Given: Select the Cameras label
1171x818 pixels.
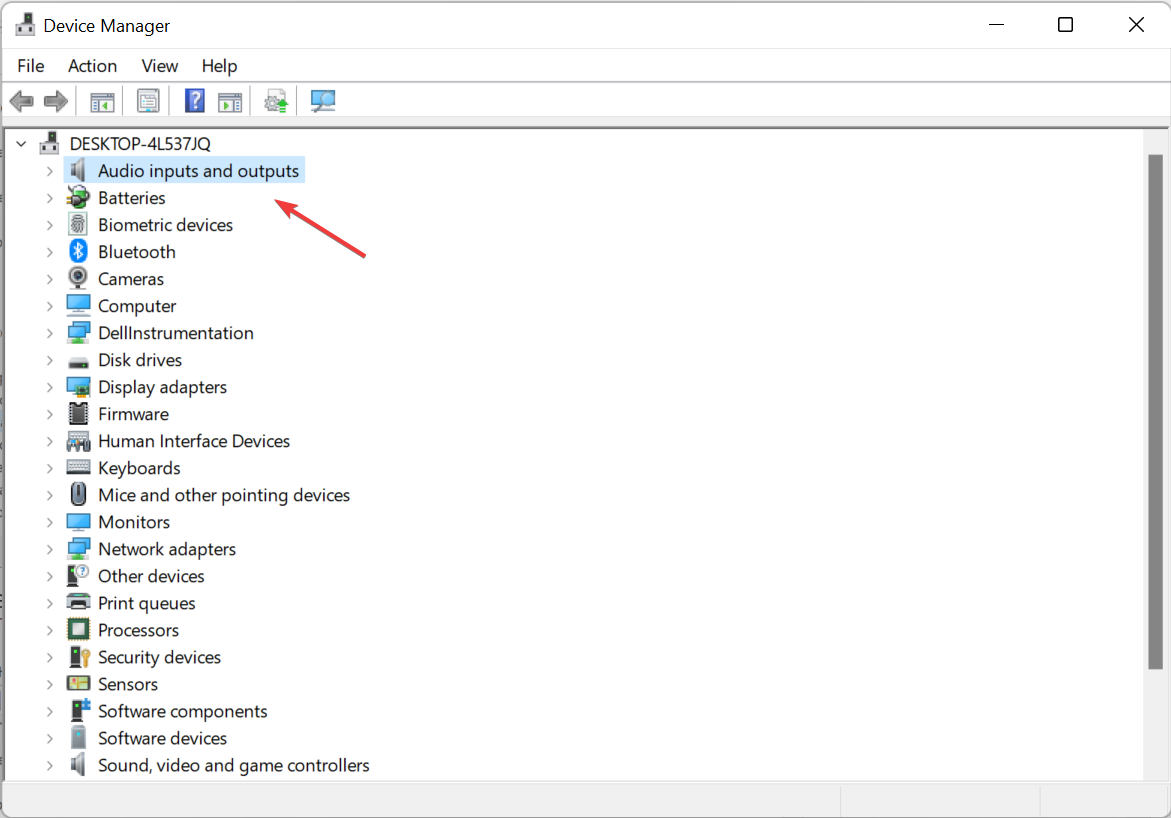Looking at the screenshot, I should (131, 279).
